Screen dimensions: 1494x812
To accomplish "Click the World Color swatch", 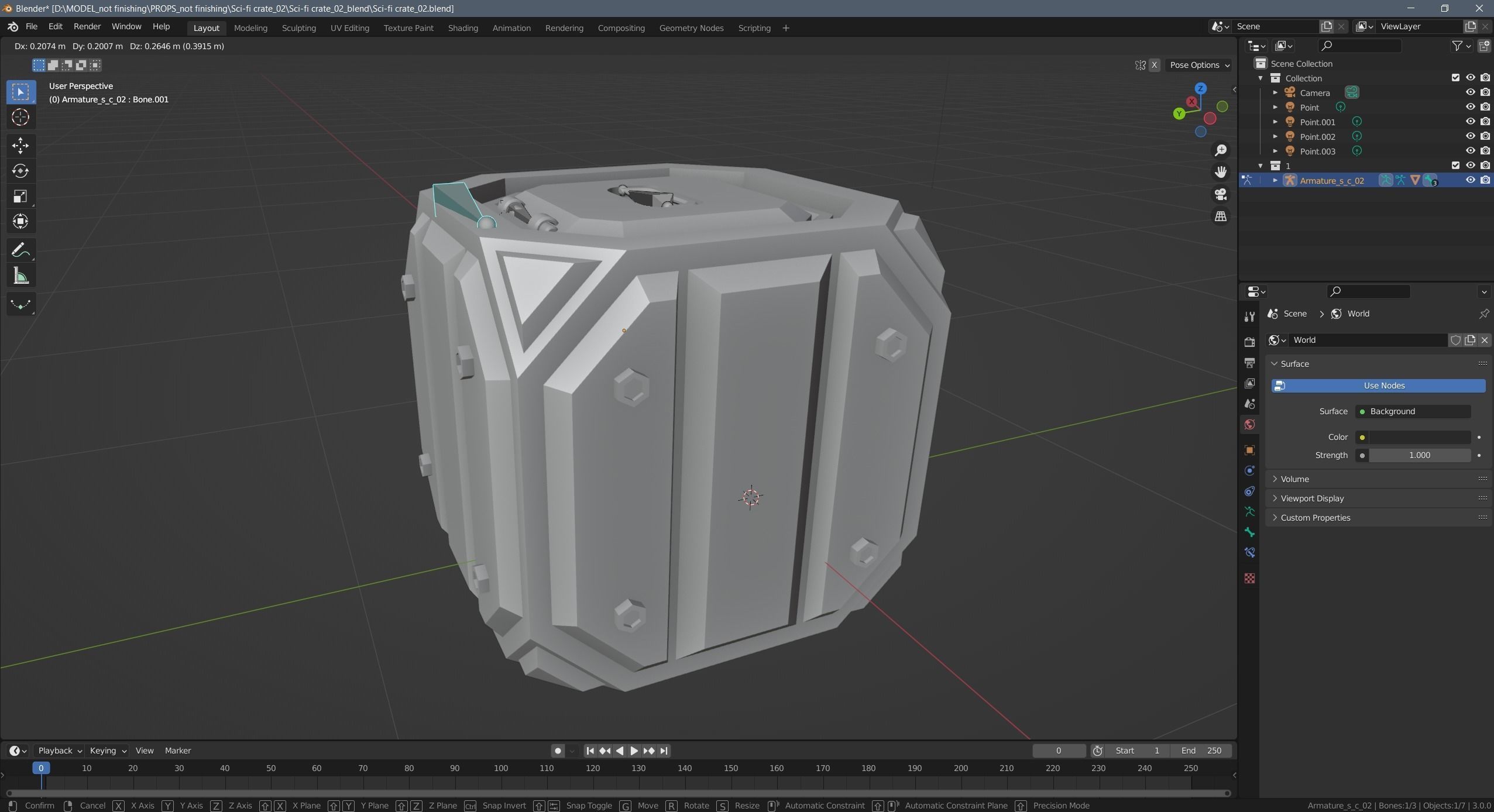I will (x=1420, y=437).
